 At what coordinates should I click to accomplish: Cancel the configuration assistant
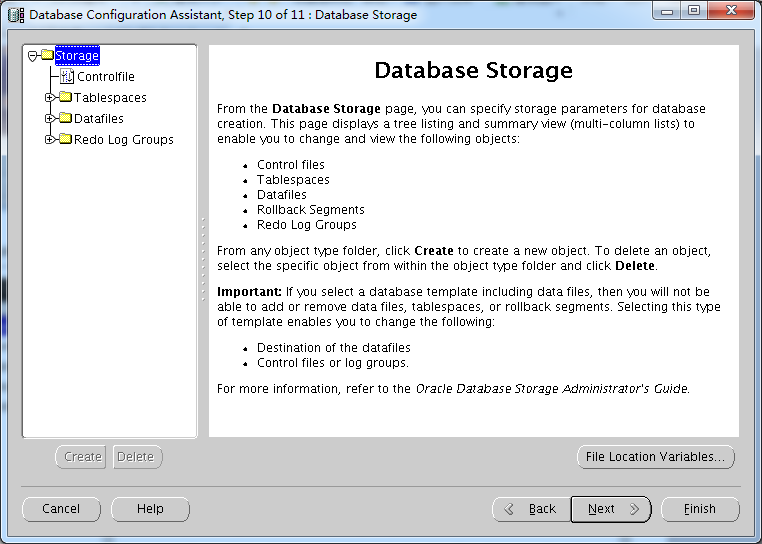click(61, 509)
